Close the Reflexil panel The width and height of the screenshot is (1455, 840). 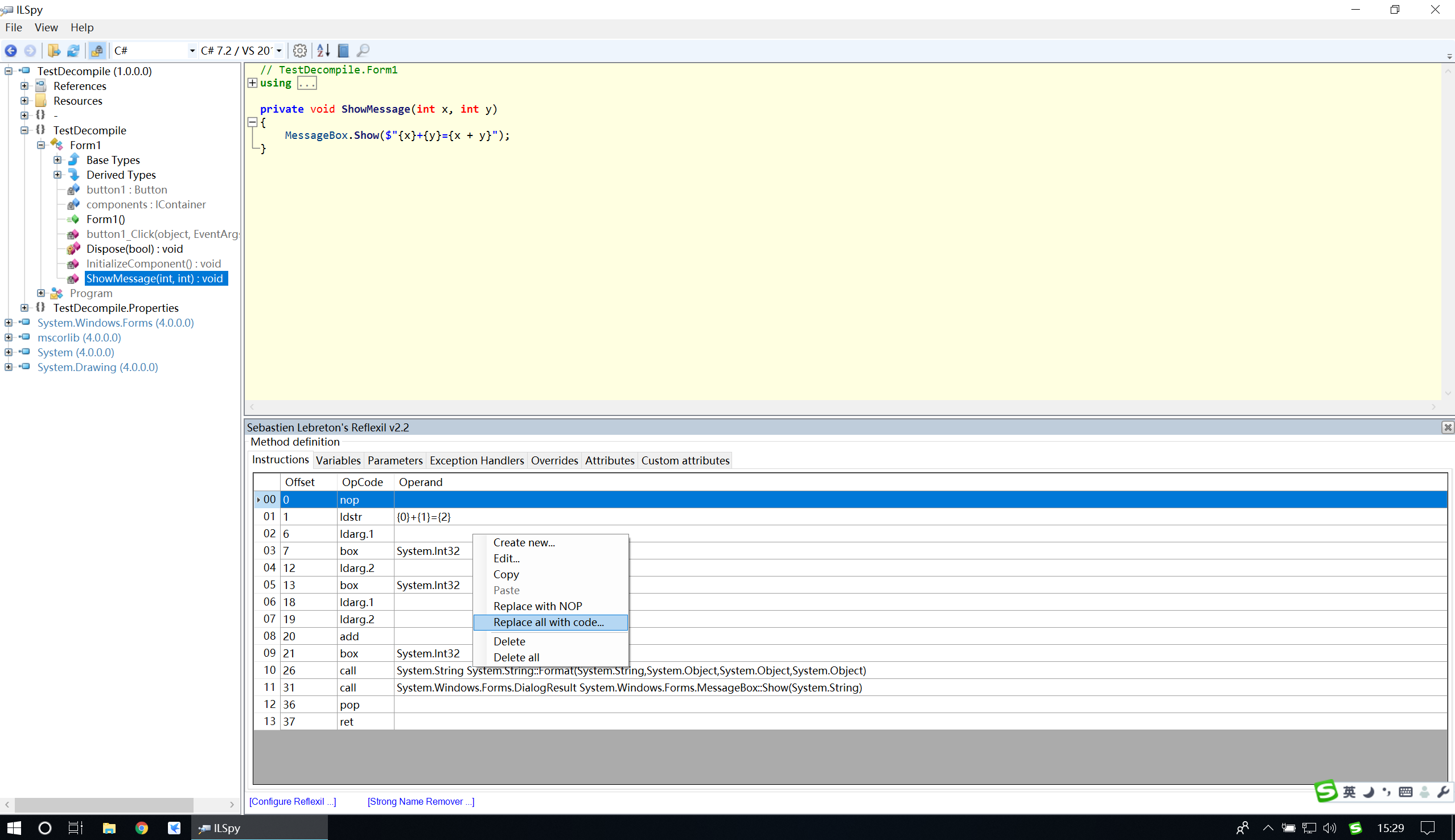pyautogui.click(x=1447, y=427)
